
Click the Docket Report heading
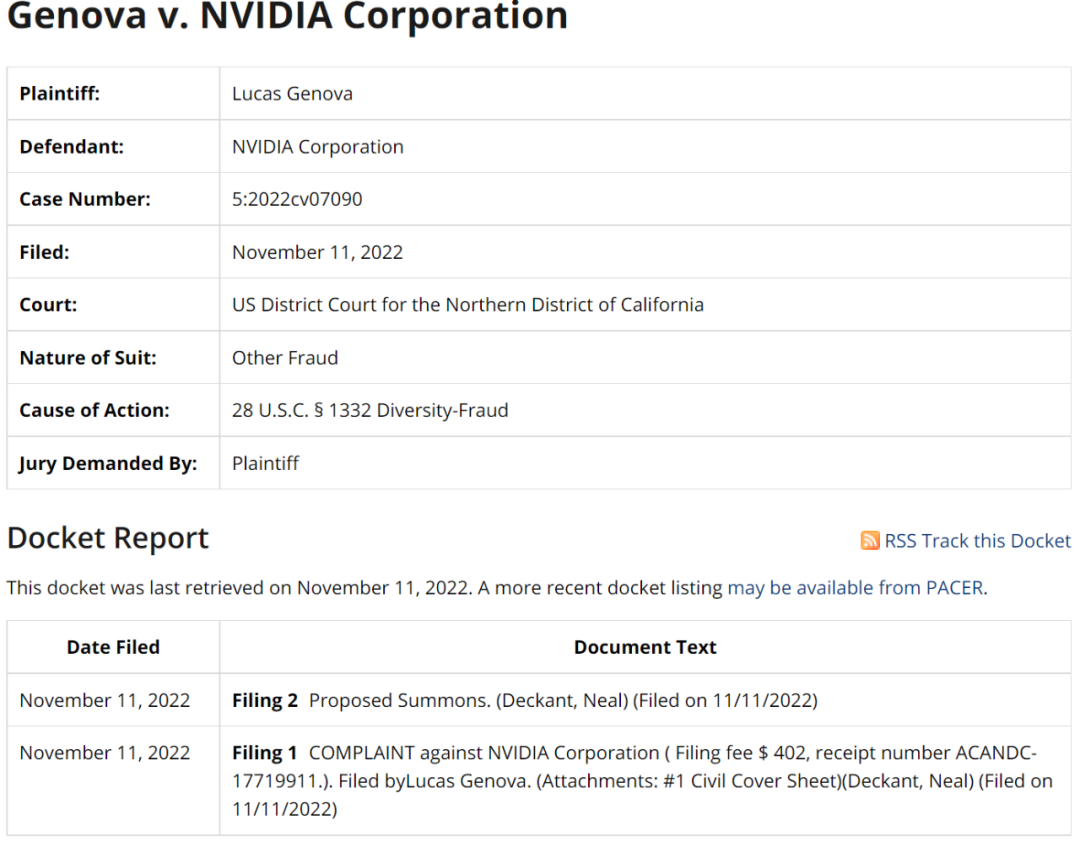click(108, 538)
